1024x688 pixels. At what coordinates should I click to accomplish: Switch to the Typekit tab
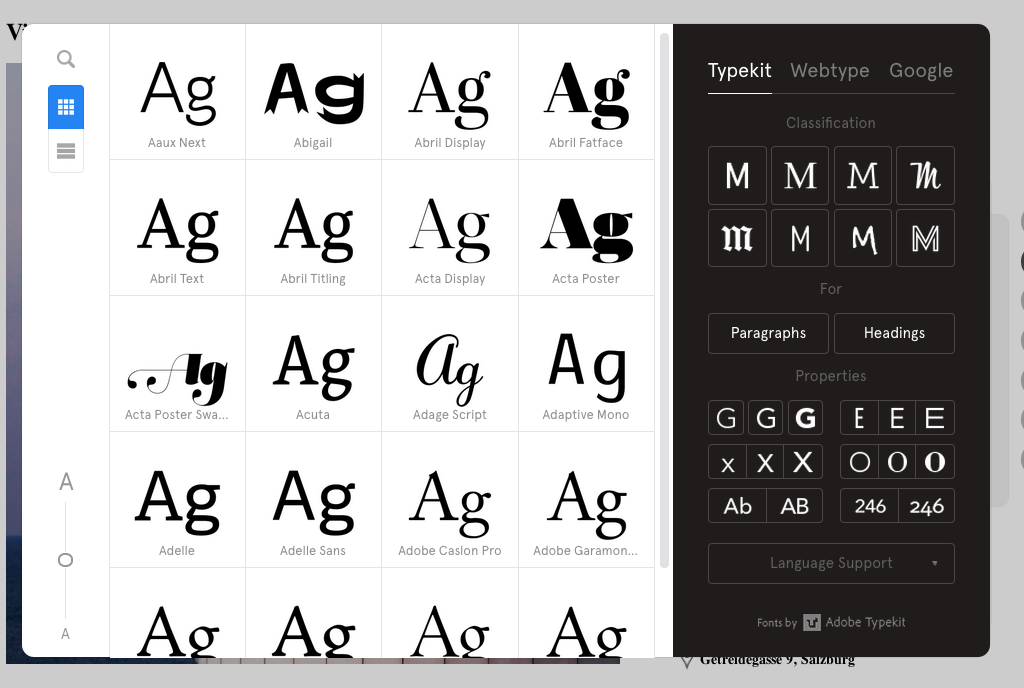click(739, 70)
